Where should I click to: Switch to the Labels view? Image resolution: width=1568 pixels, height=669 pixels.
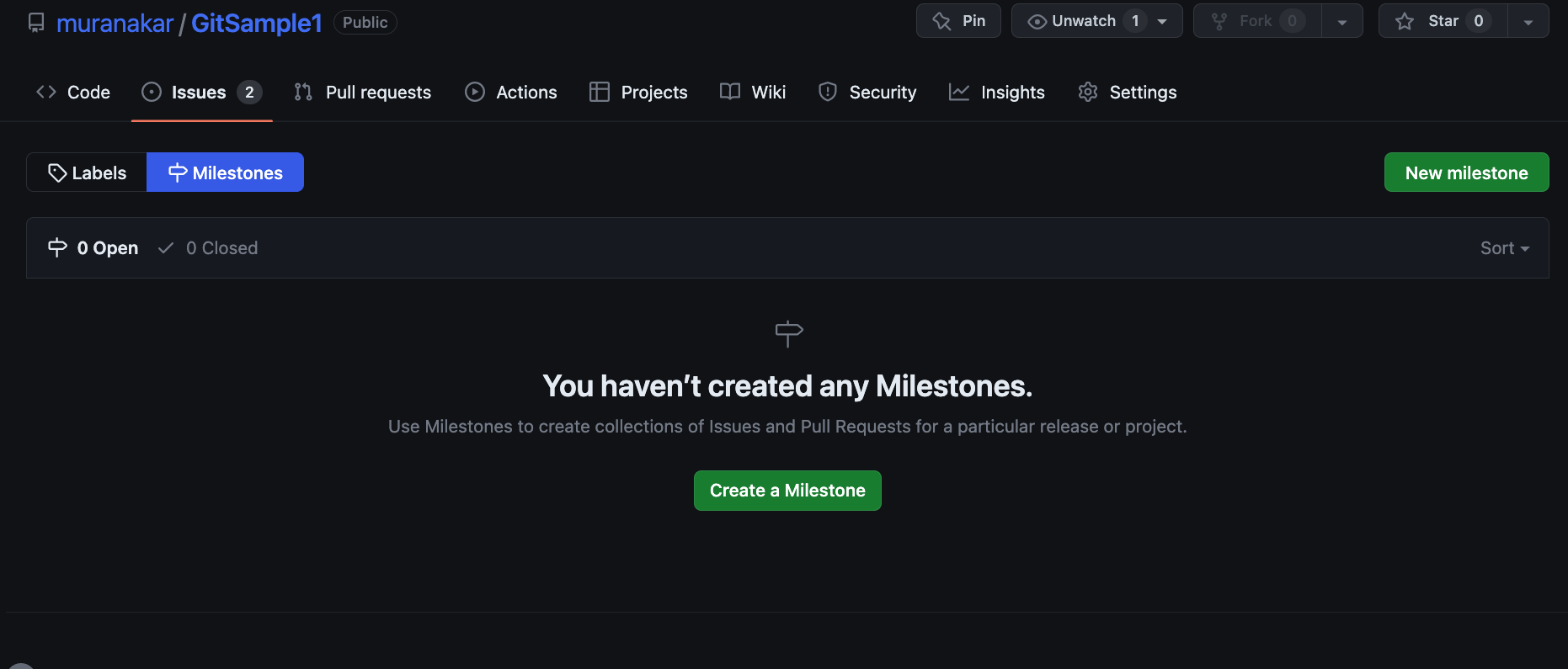pyautogui.click(x=87, y=173)
